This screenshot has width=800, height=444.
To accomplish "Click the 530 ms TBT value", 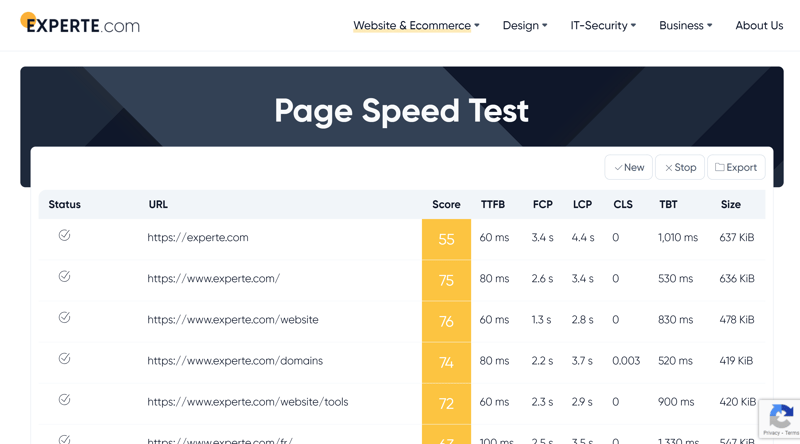I will [x=676, y=279].
